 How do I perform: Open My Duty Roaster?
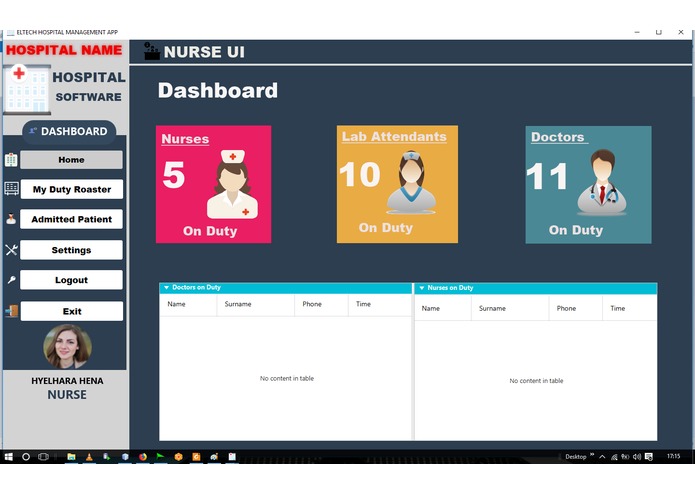71,189
